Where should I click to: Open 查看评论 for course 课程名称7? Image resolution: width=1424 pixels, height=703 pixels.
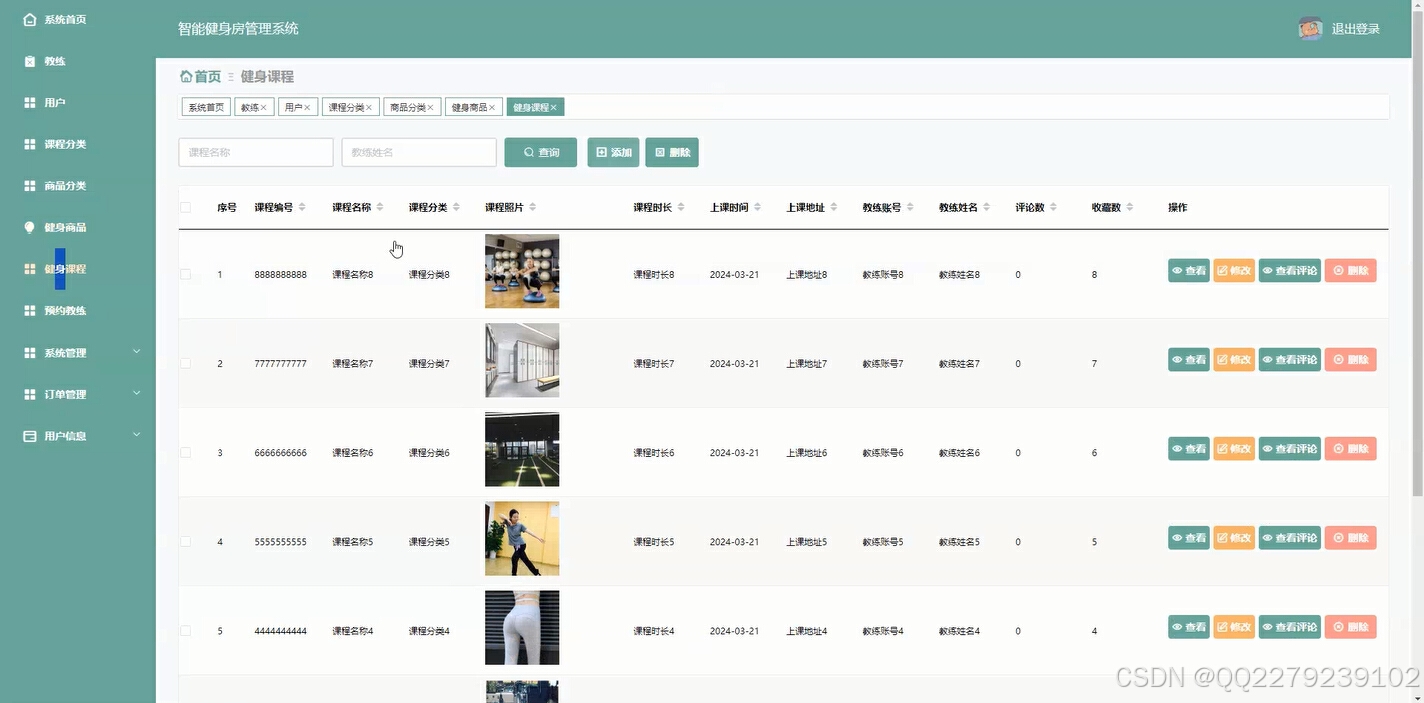pyautogui.click(x=1289, y=359)
